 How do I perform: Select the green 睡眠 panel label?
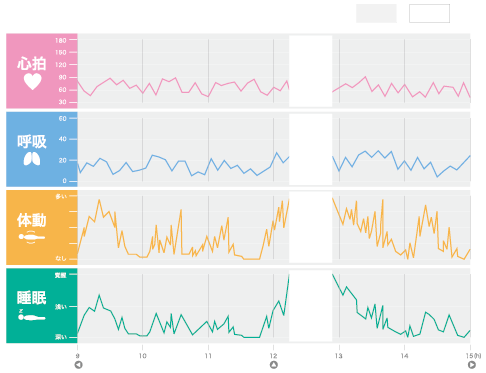pos(32,298)
